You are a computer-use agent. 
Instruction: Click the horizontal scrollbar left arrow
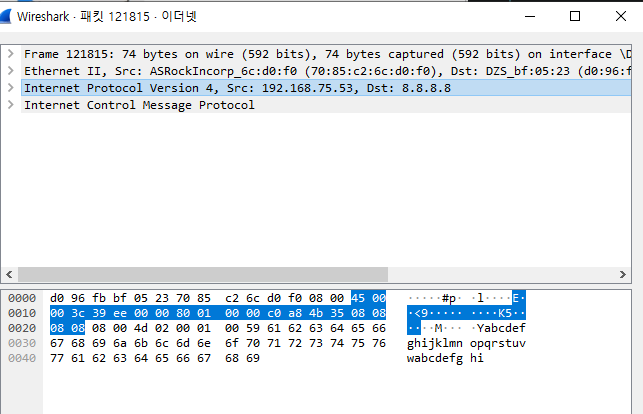coord(9,274)
